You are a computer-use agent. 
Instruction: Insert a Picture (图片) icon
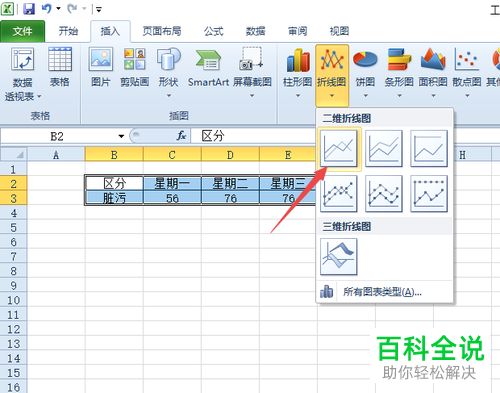tap(101, 59)
